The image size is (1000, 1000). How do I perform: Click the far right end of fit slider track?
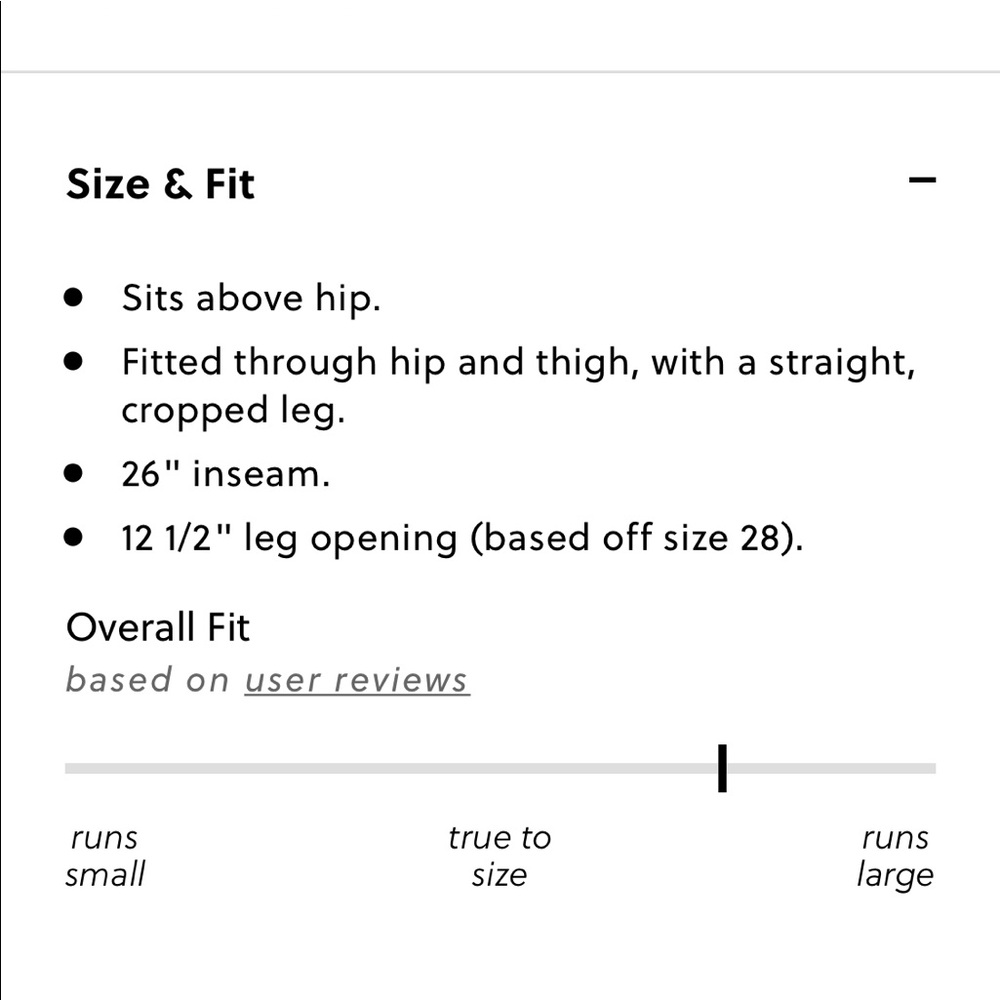click(x=931, y=769)
